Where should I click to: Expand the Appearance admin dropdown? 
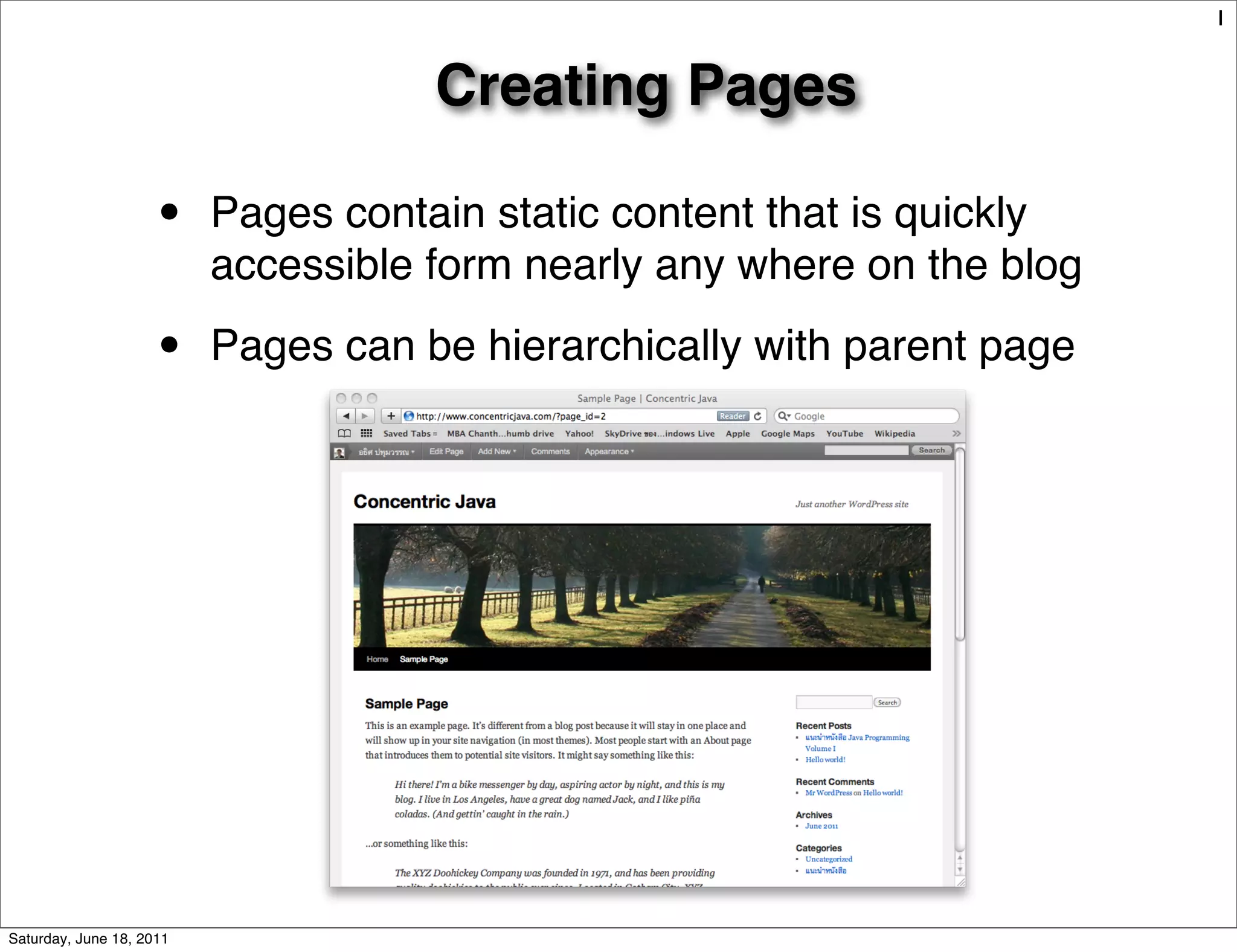pyautogui.click(x=609, y=452)
